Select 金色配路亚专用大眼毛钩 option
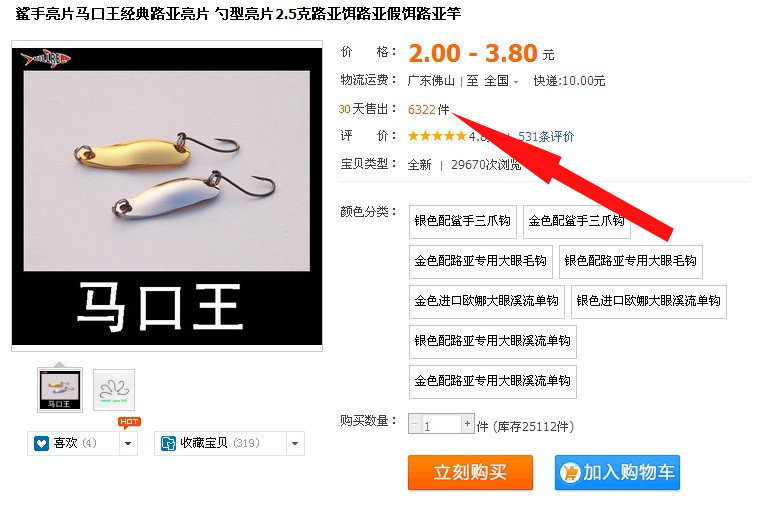 480,262
